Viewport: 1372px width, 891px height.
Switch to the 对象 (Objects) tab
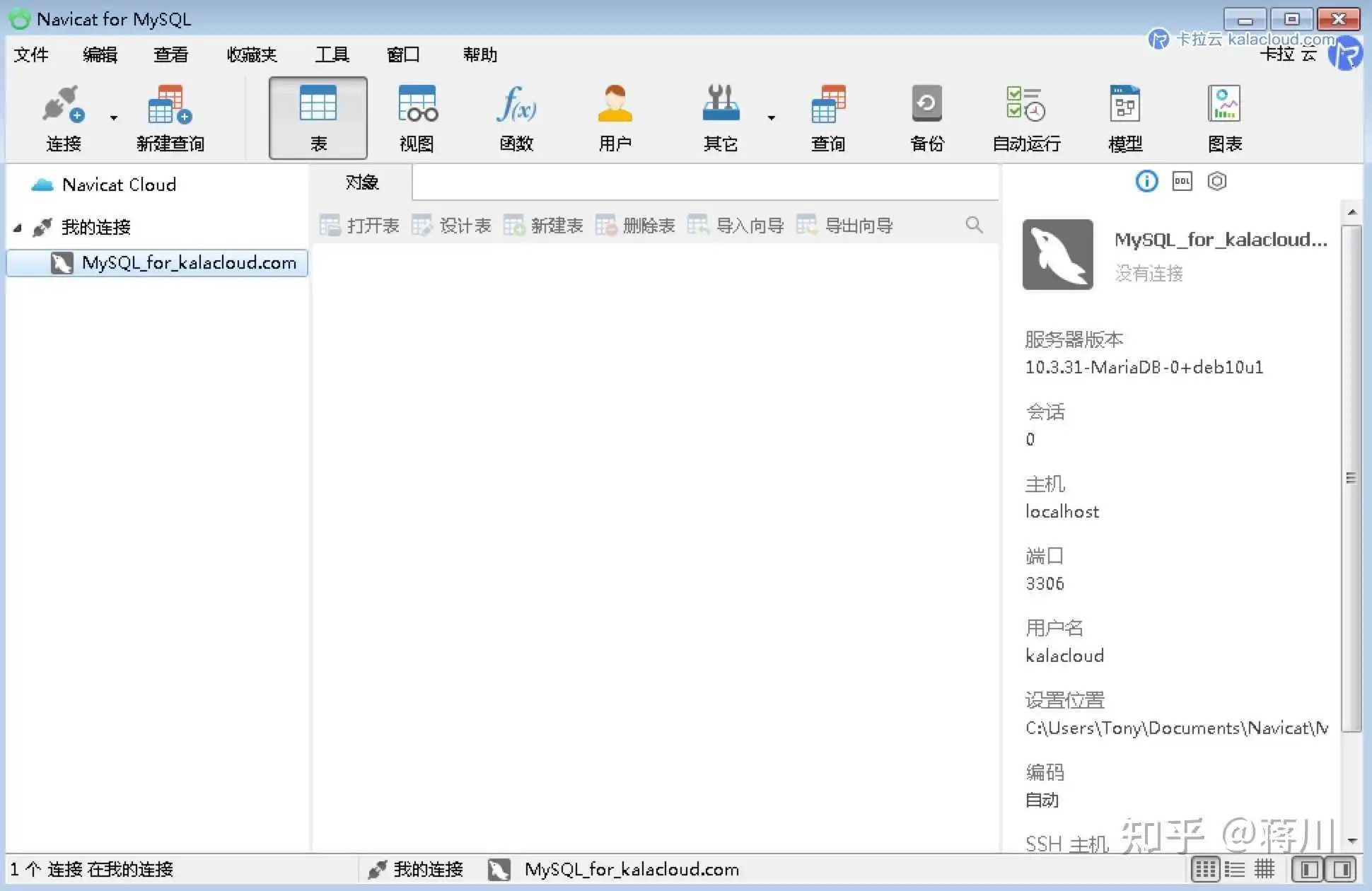point(361,182)
